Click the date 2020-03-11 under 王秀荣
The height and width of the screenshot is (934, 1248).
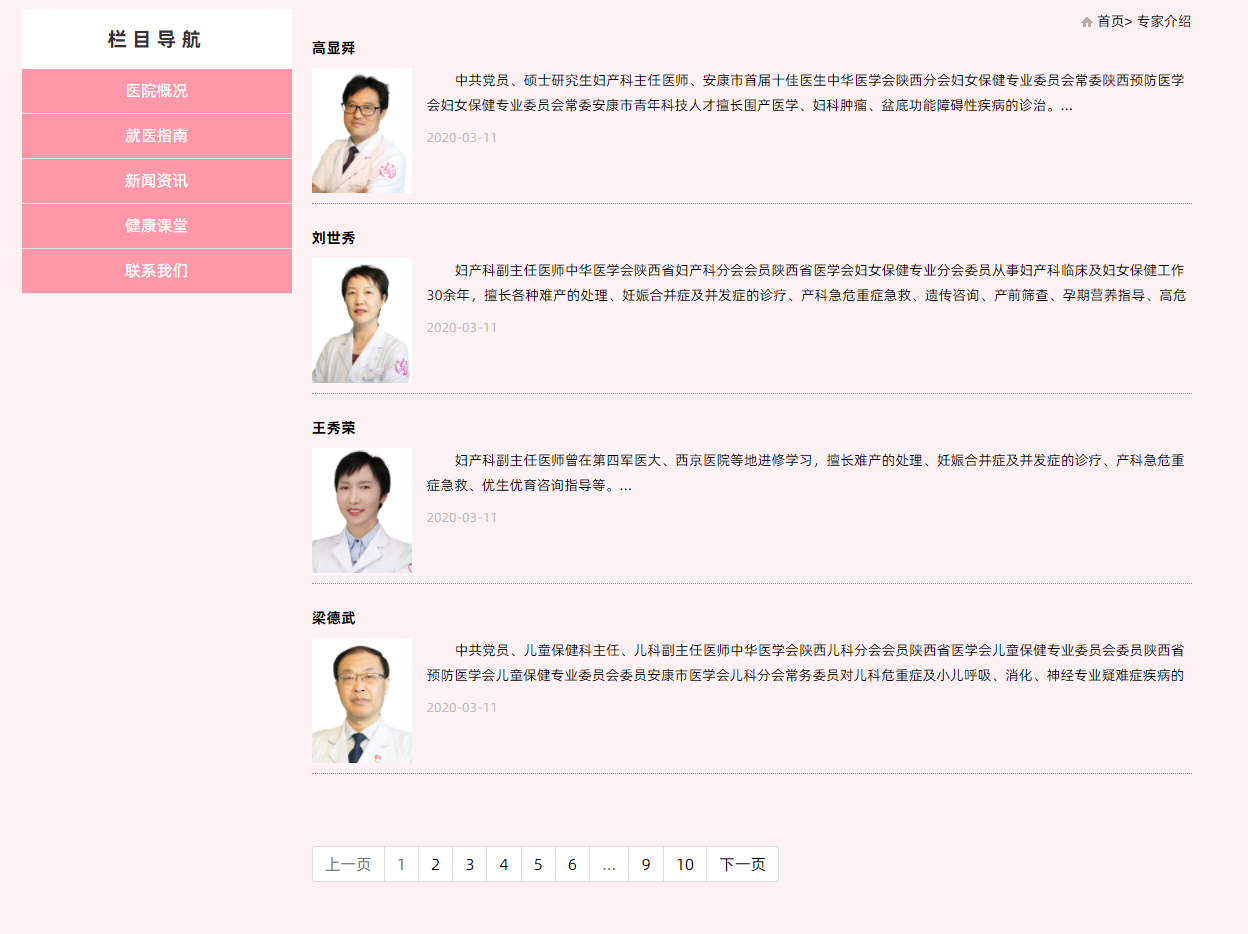coord(461,517)
